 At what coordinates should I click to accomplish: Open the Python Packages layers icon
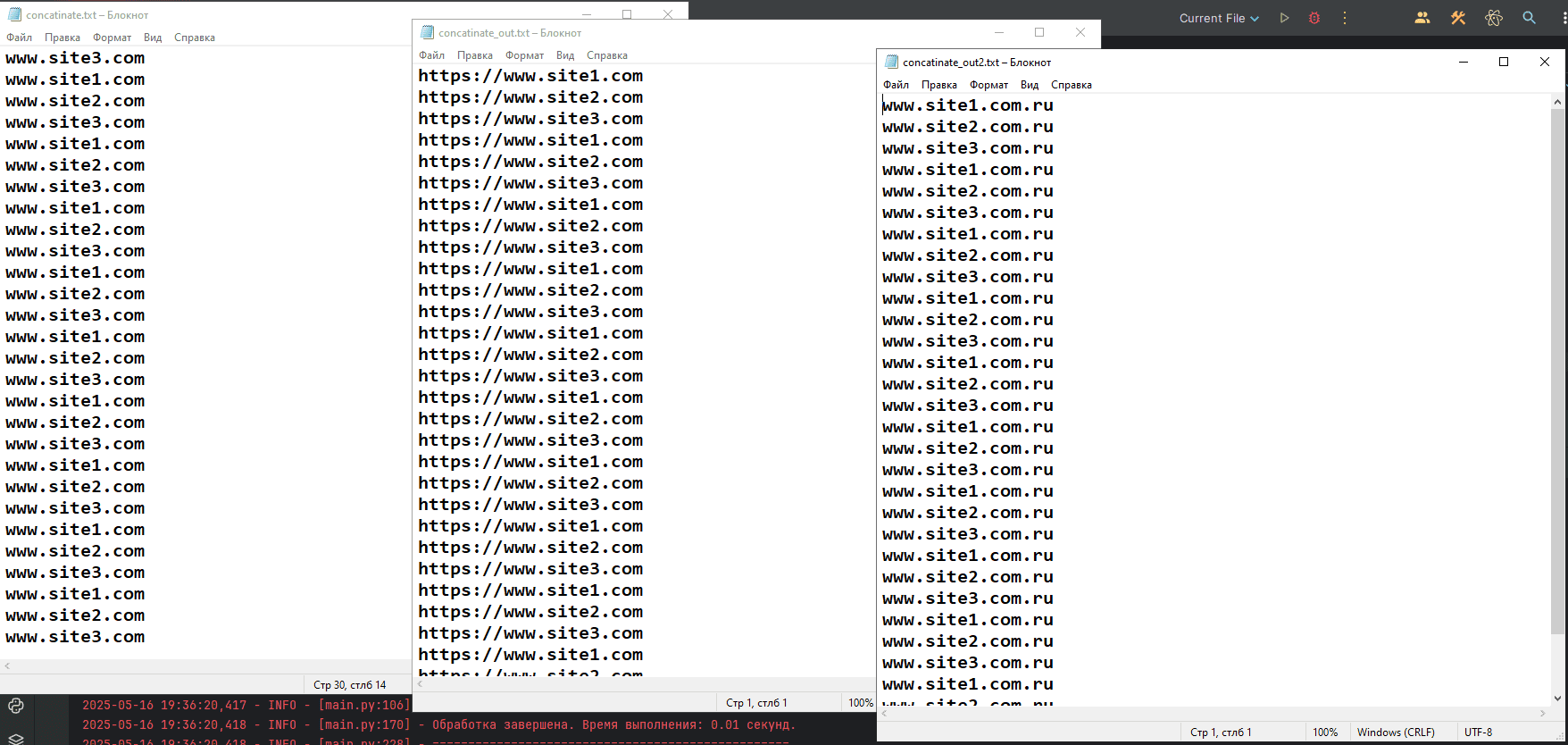point(16,738)
